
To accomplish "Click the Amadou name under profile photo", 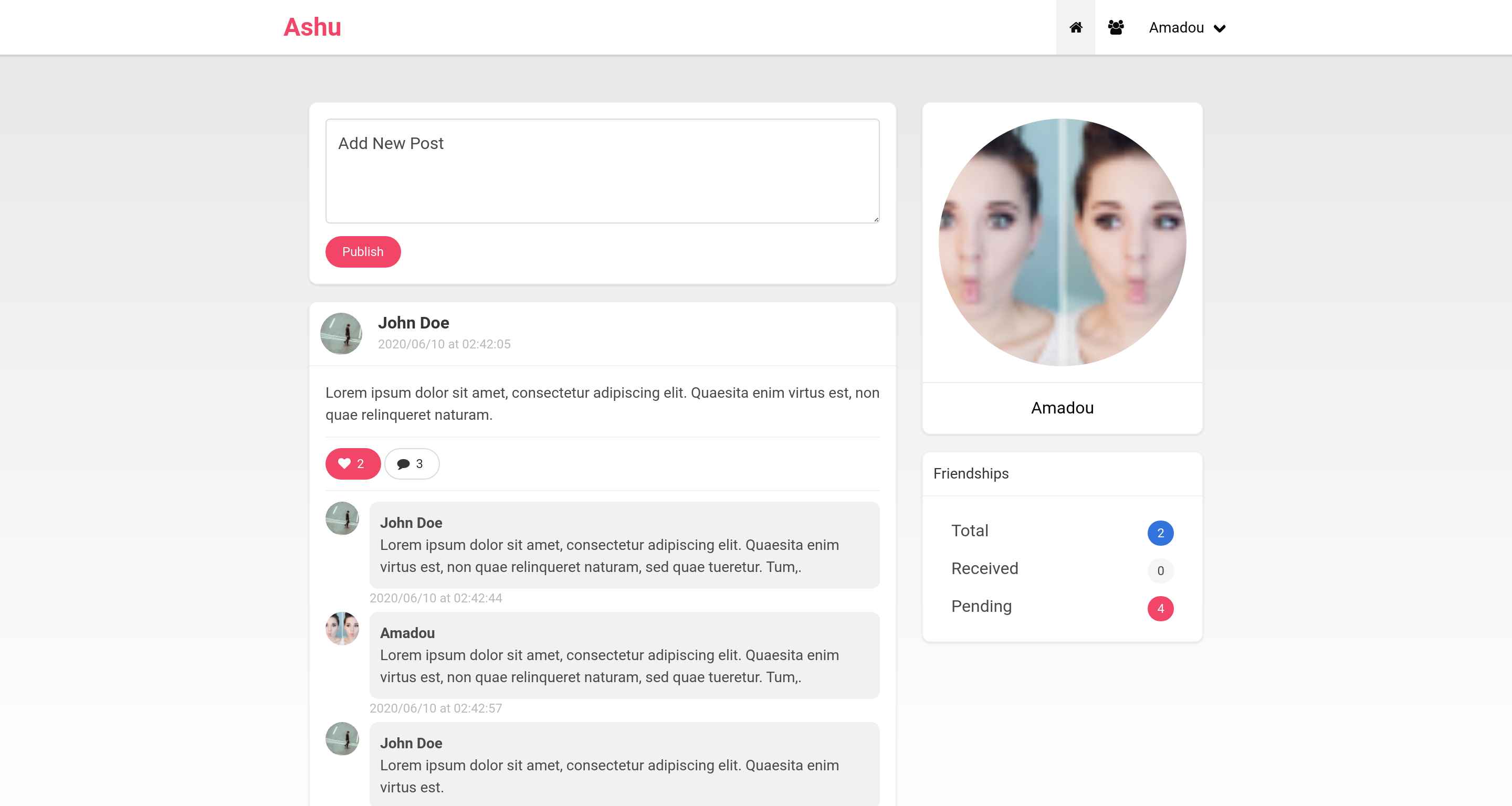I will pos(1062,408).
